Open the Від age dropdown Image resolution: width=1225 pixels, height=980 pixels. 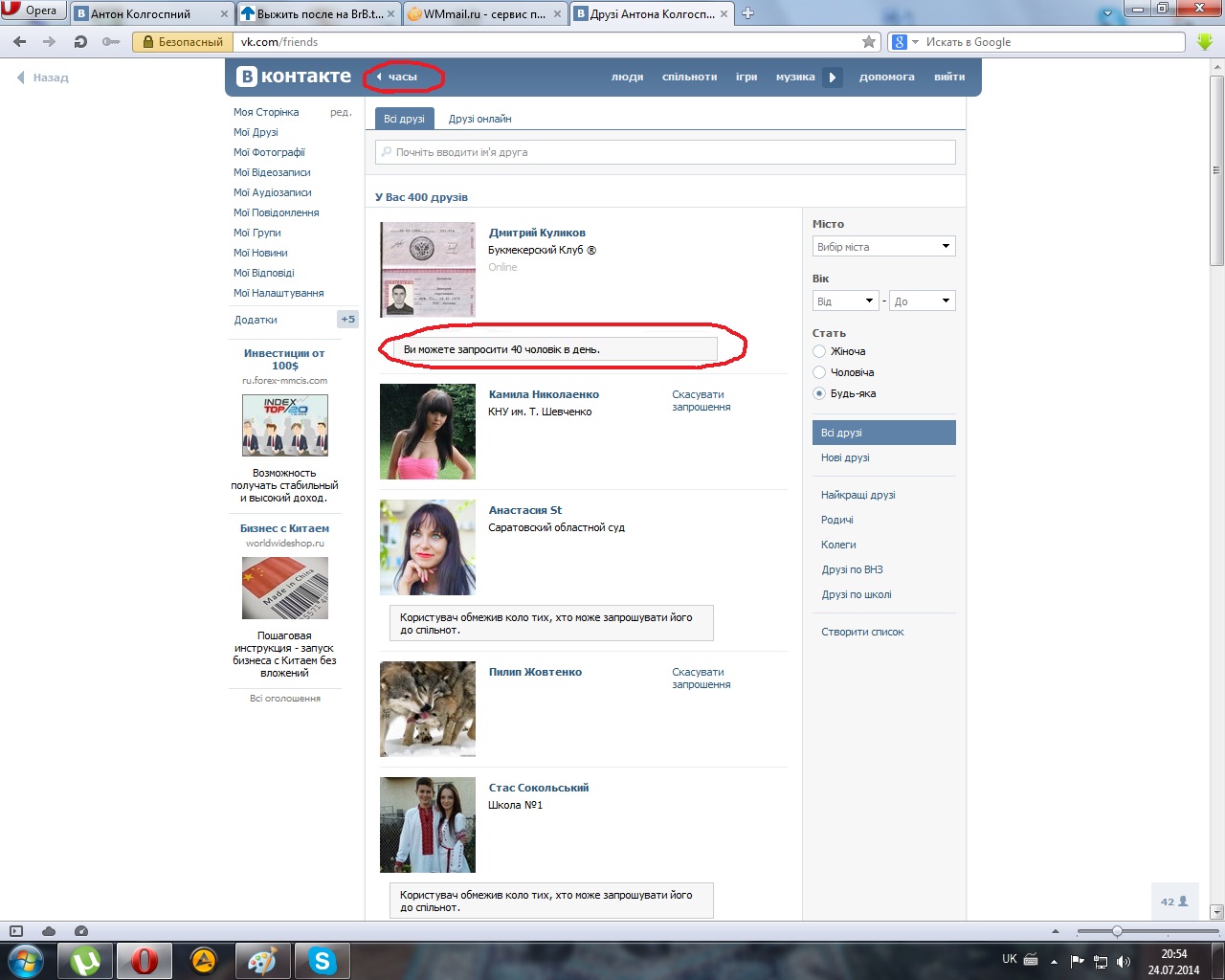coord(845,301)
